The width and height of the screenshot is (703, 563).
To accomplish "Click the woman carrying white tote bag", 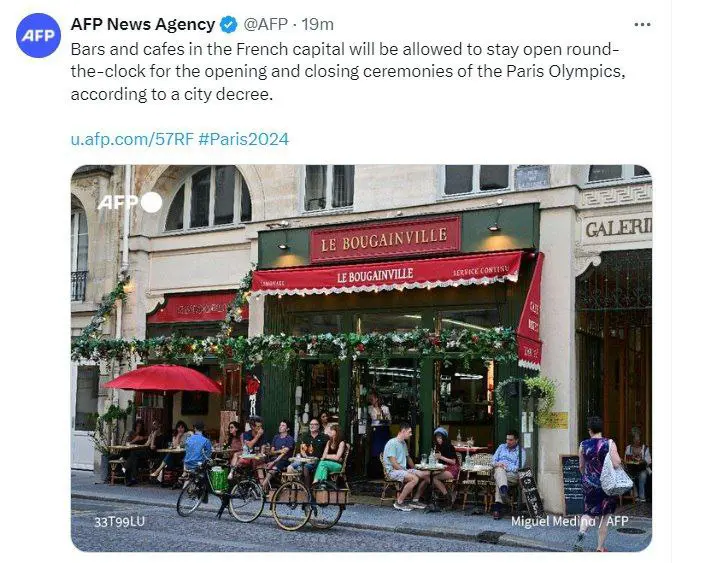I will (x=600, y=483).
